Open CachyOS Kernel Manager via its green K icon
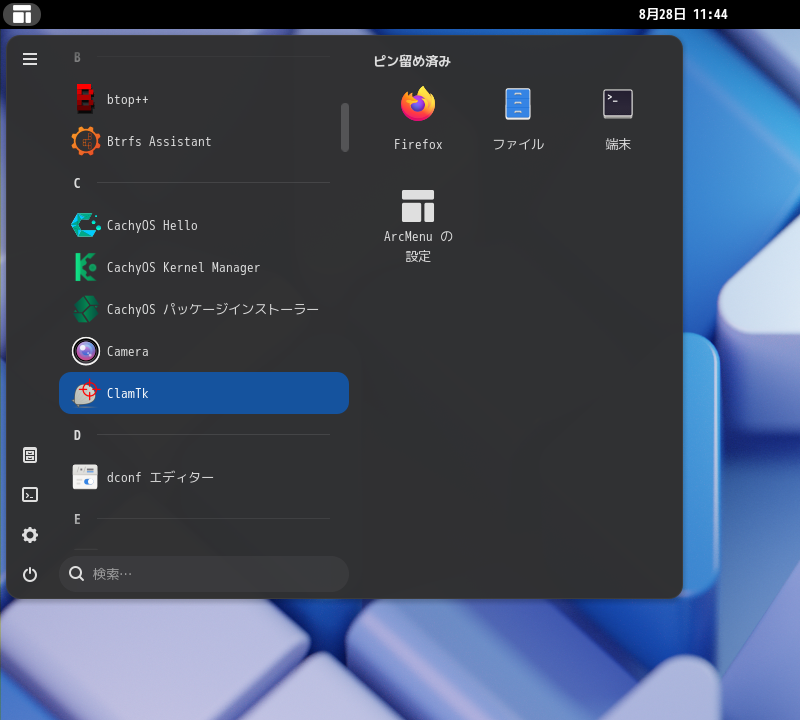 [85, 267]
